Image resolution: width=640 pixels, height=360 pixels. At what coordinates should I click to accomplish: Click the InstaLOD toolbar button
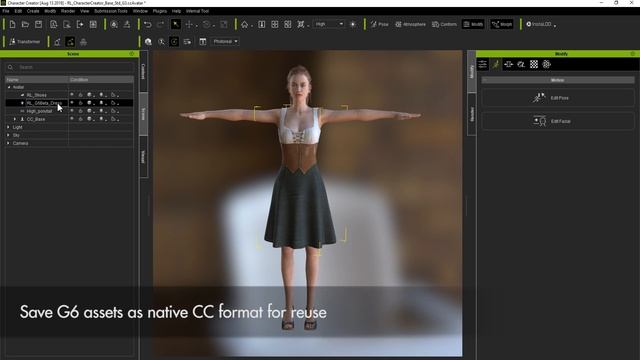(538, 24)
